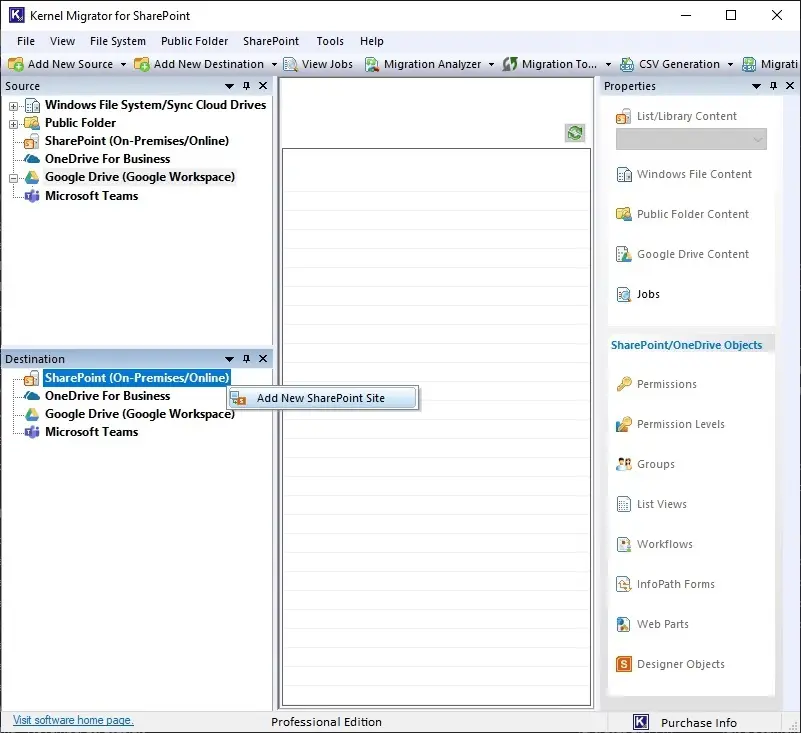Click the Microsoft Teams icon in Destination tree
Image resolution: width=801 pixels, height=733 pixels.
pyautogui.click(x=32, y=432)
